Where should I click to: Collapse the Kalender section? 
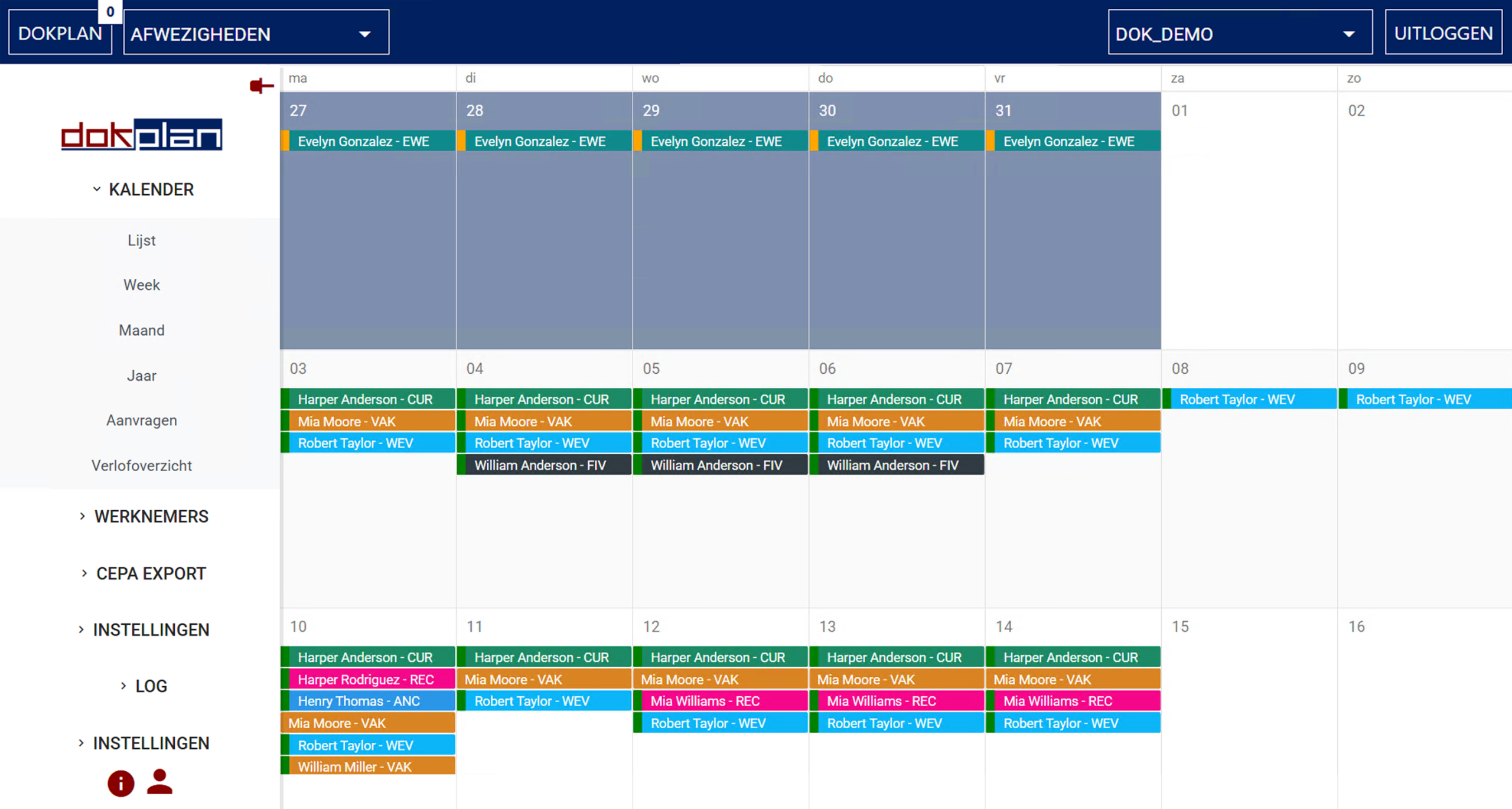pos(143,190)
